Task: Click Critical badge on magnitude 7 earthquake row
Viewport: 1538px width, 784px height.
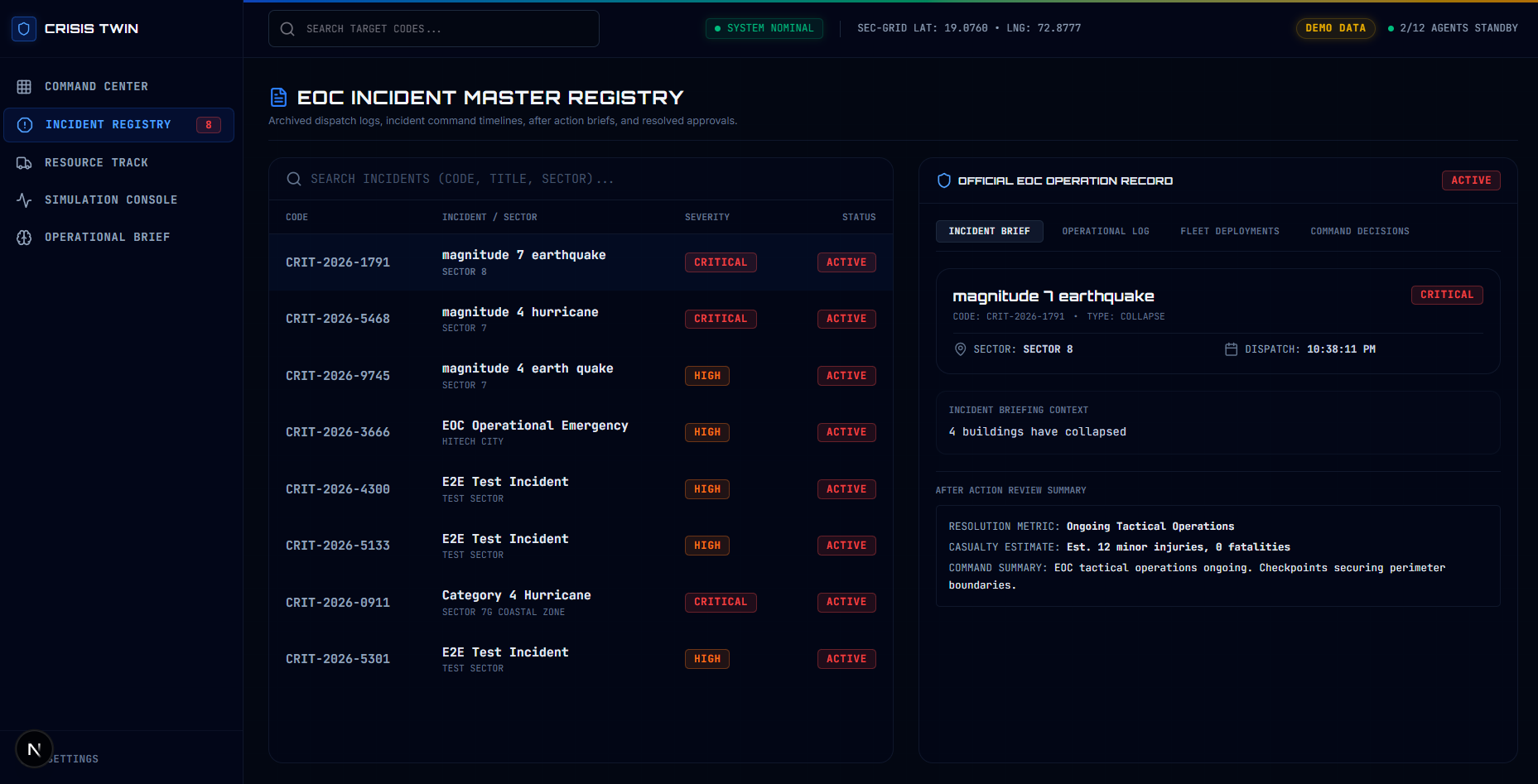Action: [721, 262]
